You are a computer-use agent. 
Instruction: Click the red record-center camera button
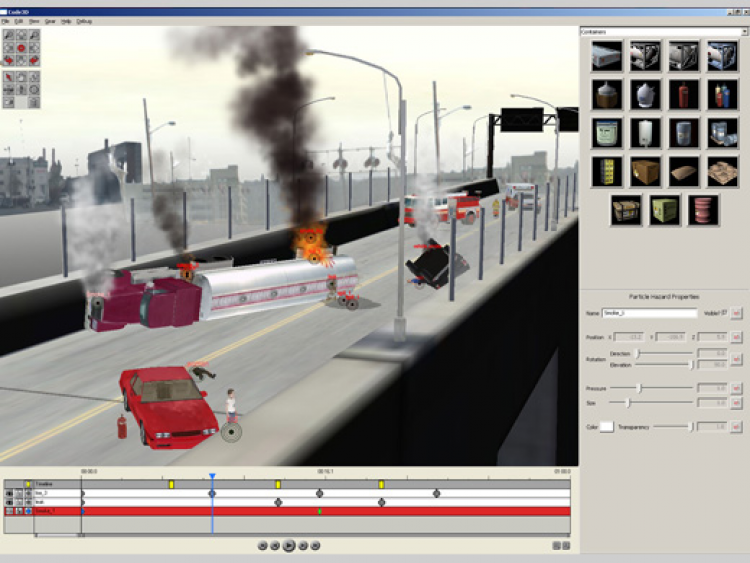pos(22,48)
